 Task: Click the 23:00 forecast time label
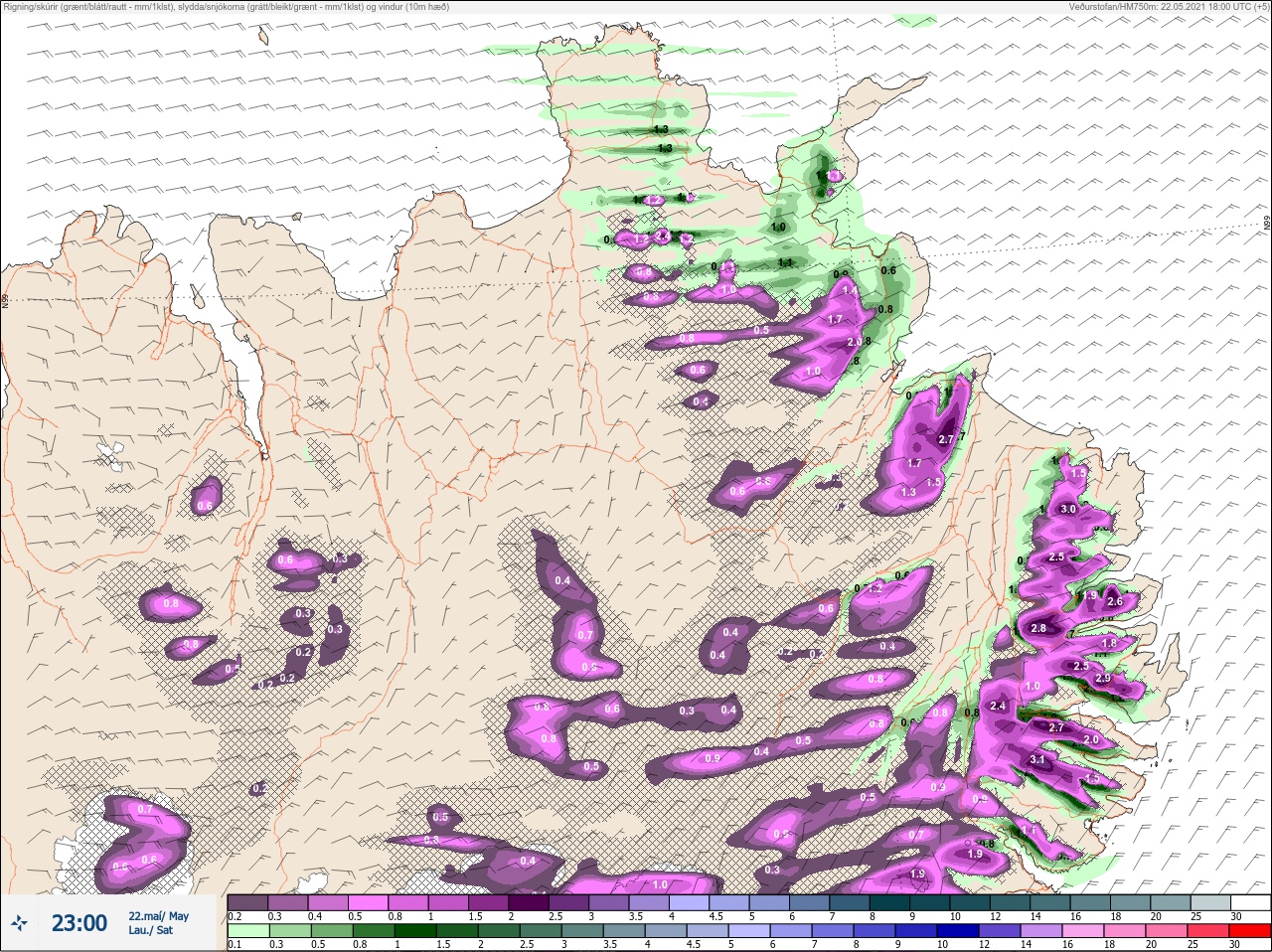pos(79,923)
